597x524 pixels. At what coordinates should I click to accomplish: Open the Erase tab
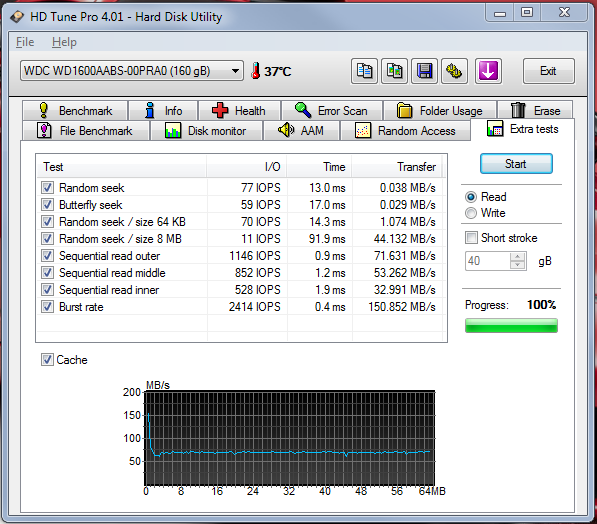(x=535, y=111)
